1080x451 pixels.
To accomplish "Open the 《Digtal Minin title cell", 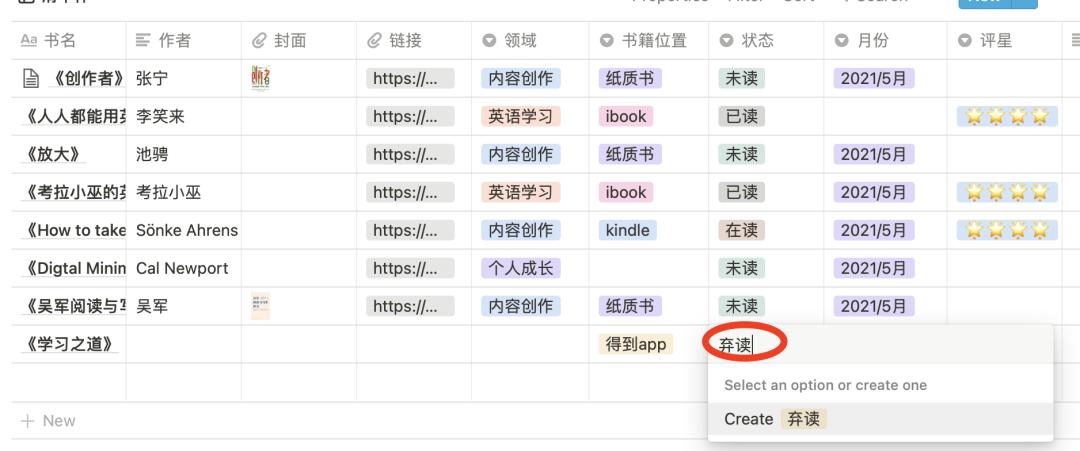I will coord(69,268).
